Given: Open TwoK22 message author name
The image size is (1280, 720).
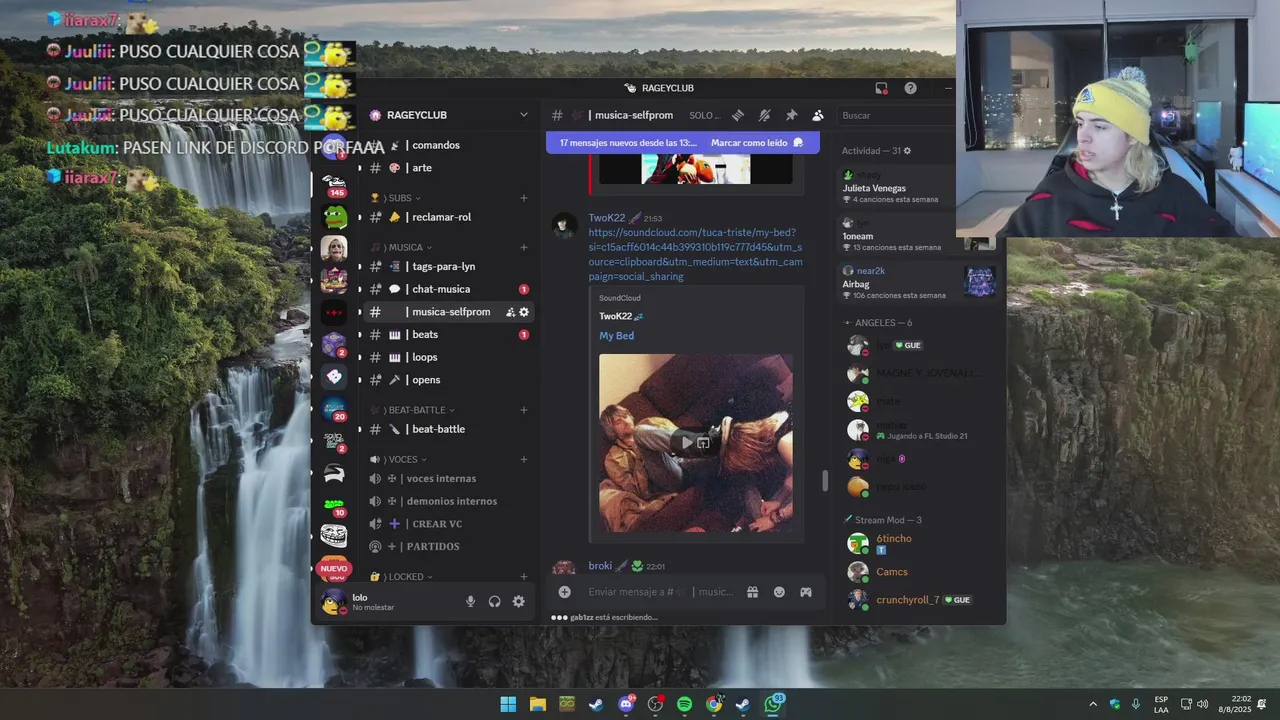Looking at the screenshot, I should (x=606, y=218).
